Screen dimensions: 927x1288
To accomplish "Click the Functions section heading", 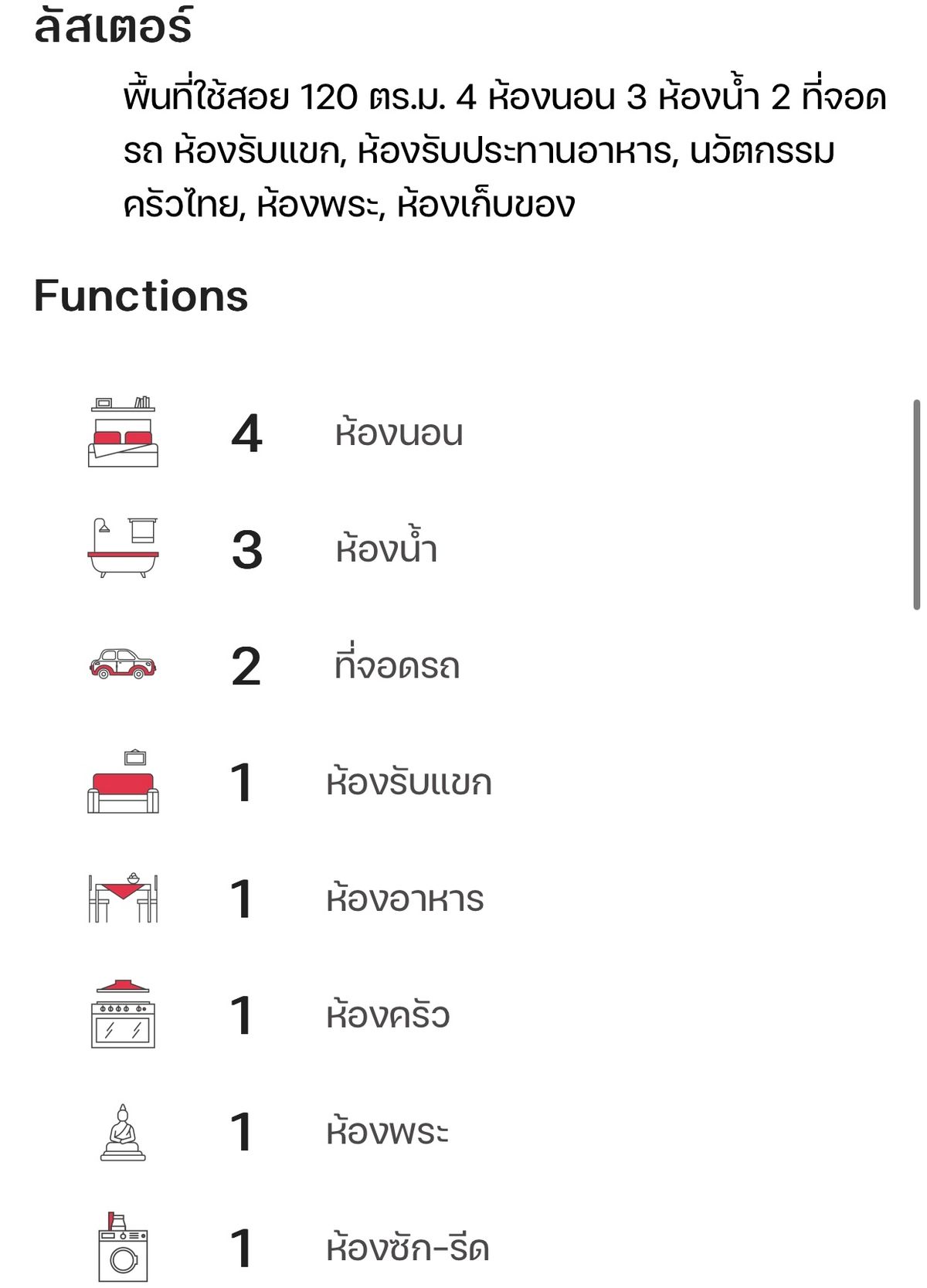I will point(141,296).
